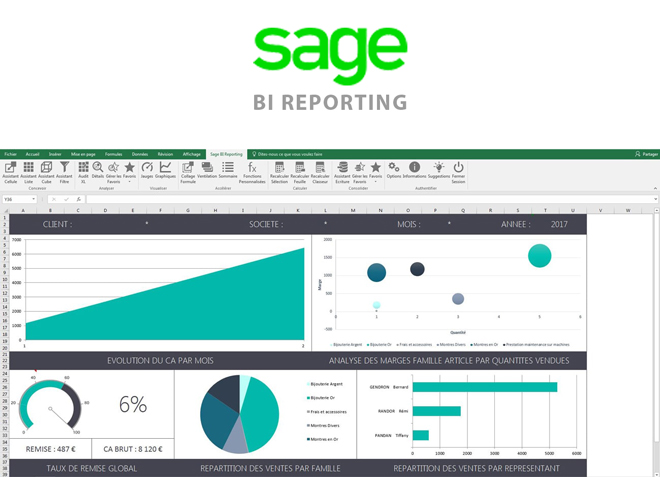Open the Assistant Ecriture tool
The image size is (660, 477).
[x=342, y=173]
